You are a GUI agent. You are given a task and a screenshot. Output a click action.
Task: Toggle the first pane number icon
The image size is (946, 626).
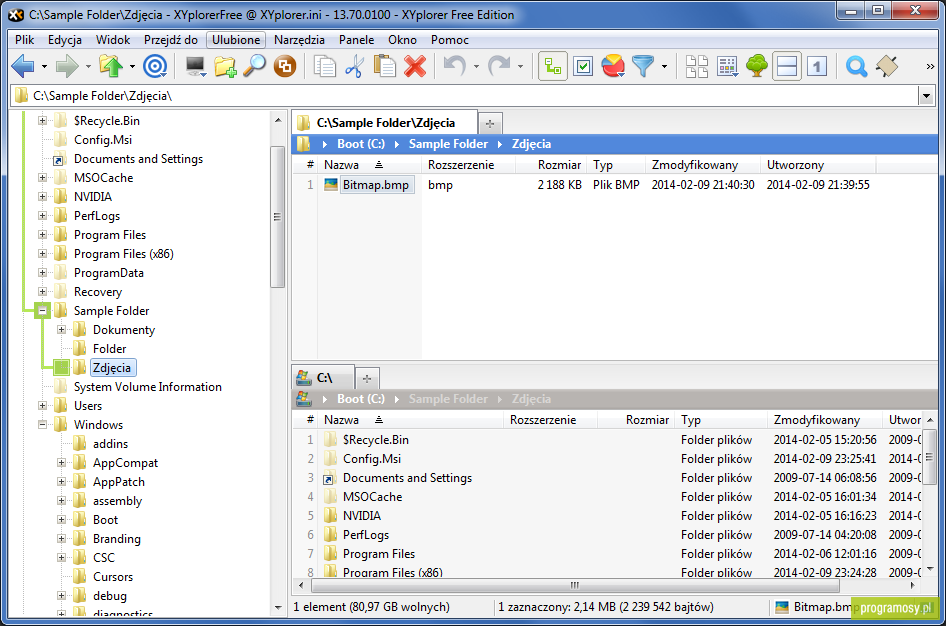(x=817, y=66)
